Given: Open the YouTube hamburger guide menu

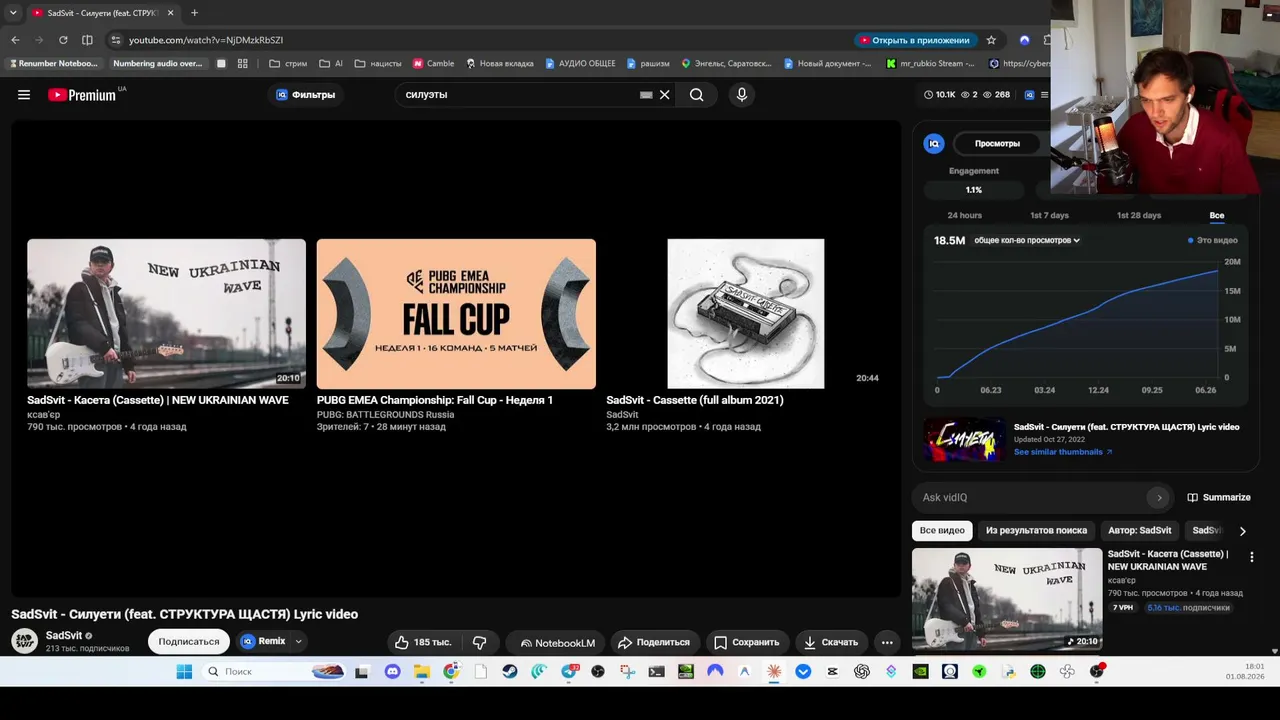Looking at the screenshot, I should 24,95.
